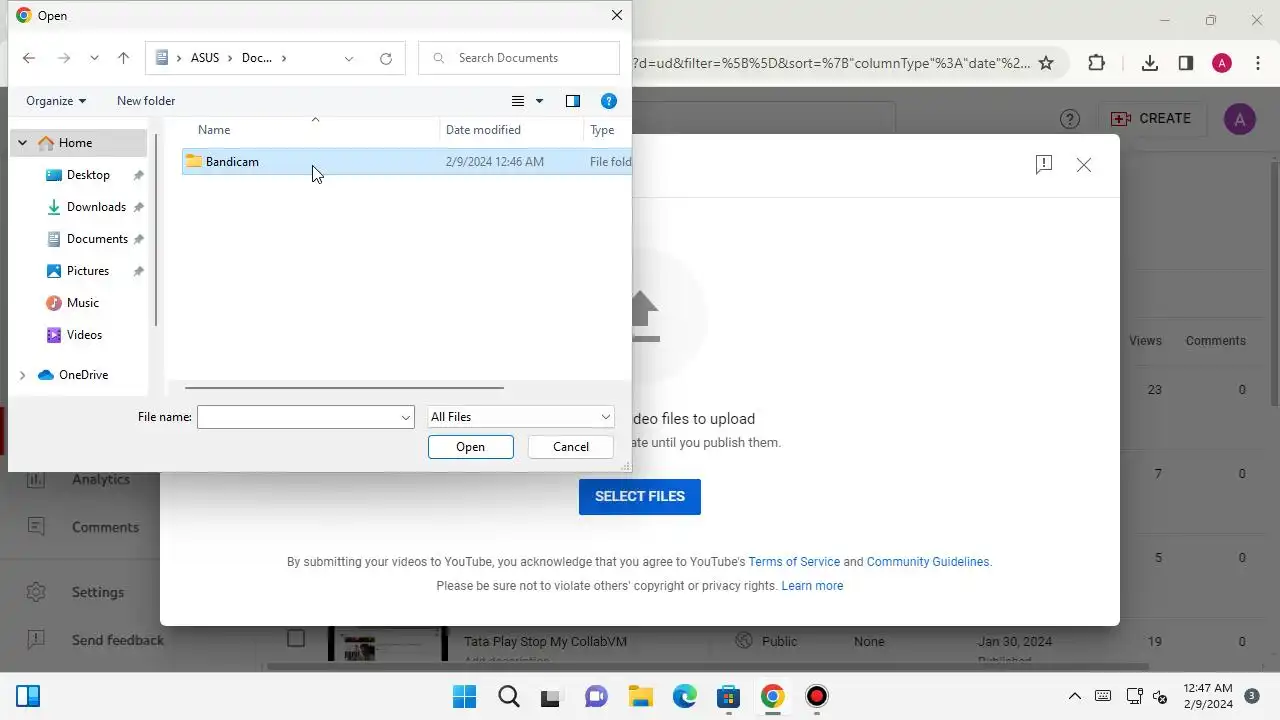
Task: Open taskbar Search
Action: [x=509, y=696]
